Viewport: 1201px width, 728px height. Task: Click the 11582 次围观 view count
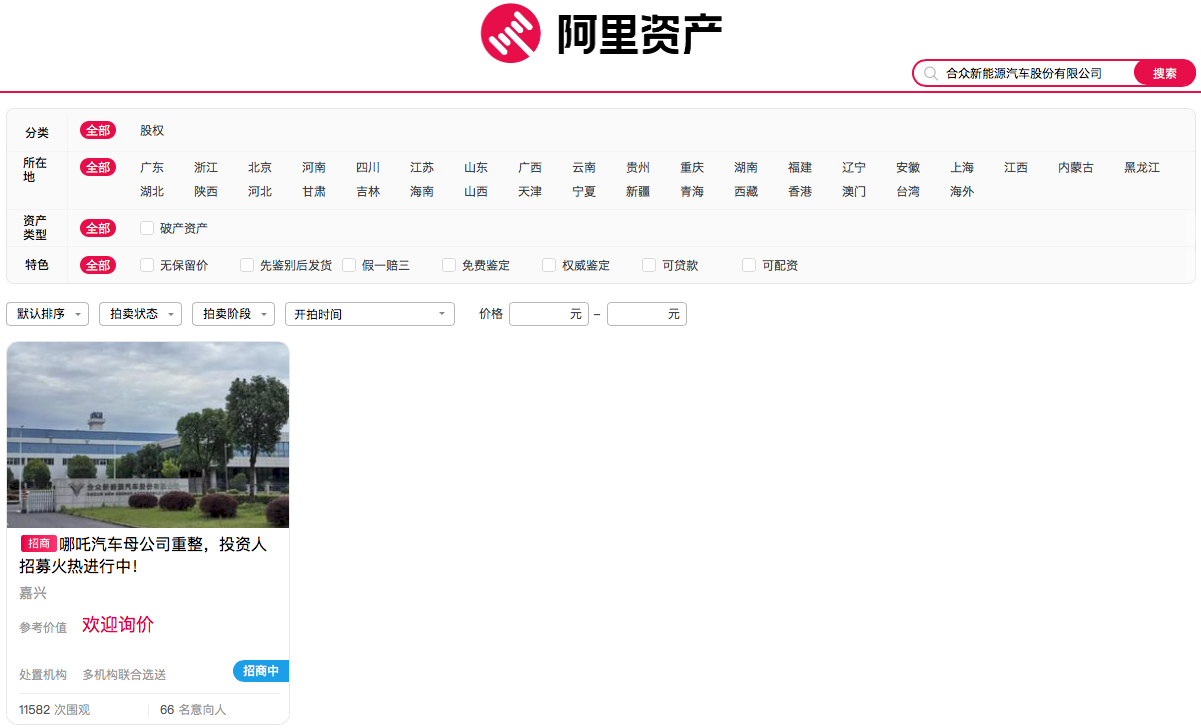[x=54, y=710]
